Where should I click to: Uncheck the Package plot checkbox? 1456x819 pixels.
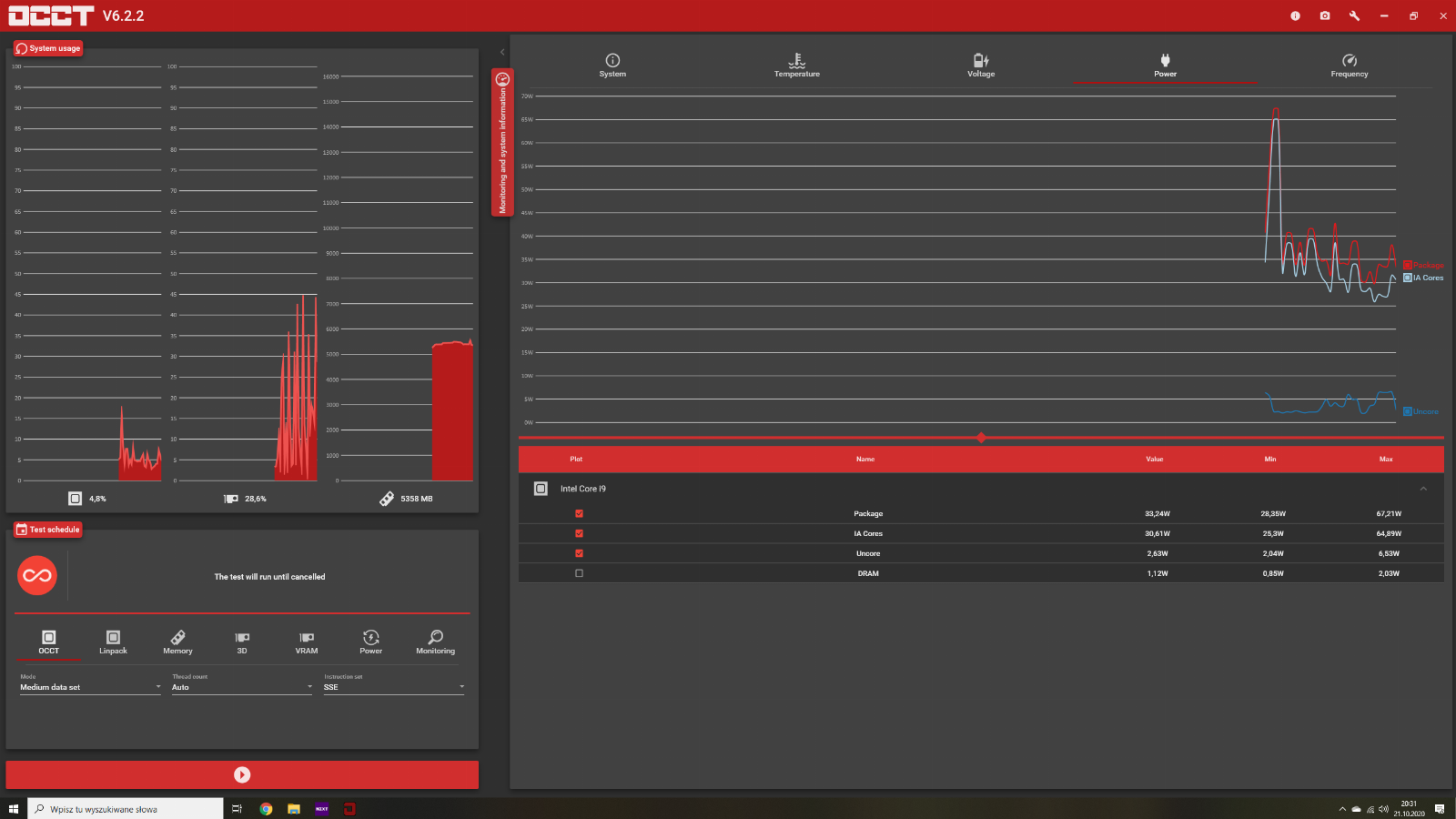tap(579, 513)
